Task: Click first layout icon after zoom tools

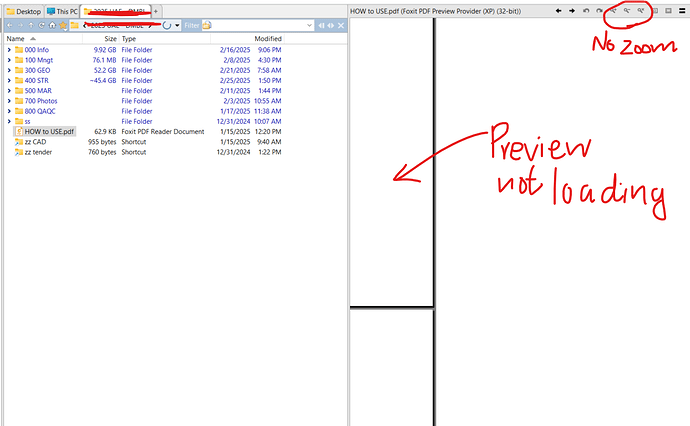Action: (x=655, y=11)
